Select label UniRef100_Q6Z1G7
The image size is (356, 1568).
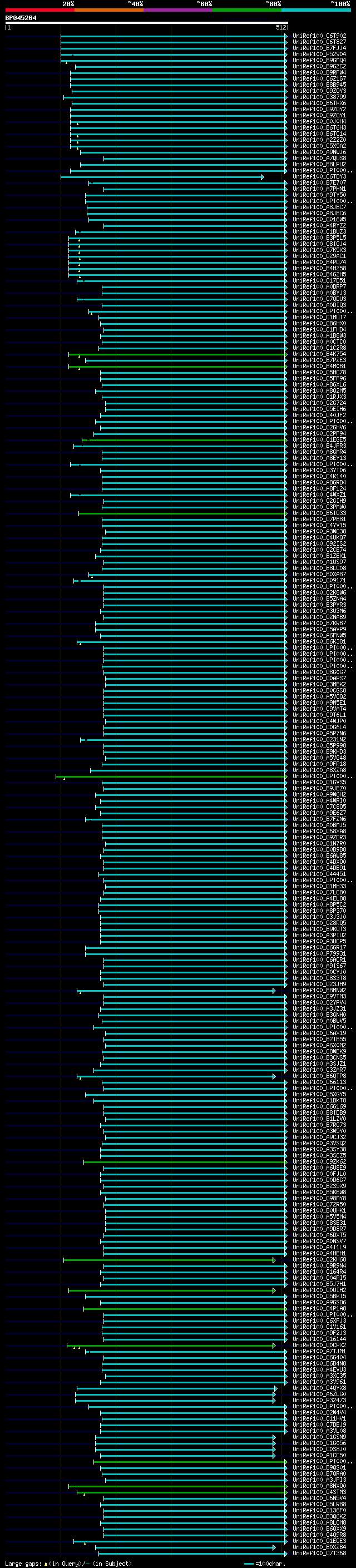click(319, 78)
